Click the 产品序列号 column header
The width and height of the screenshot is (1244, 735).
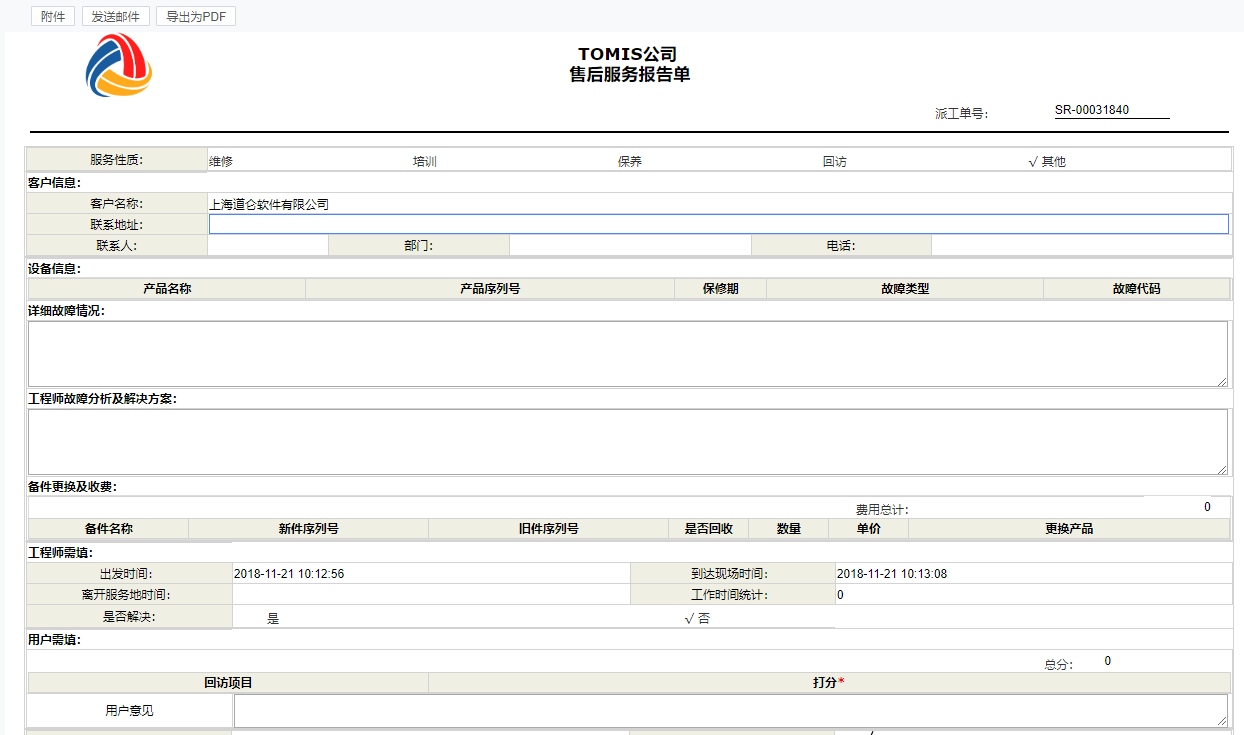[x=490, y=289]
